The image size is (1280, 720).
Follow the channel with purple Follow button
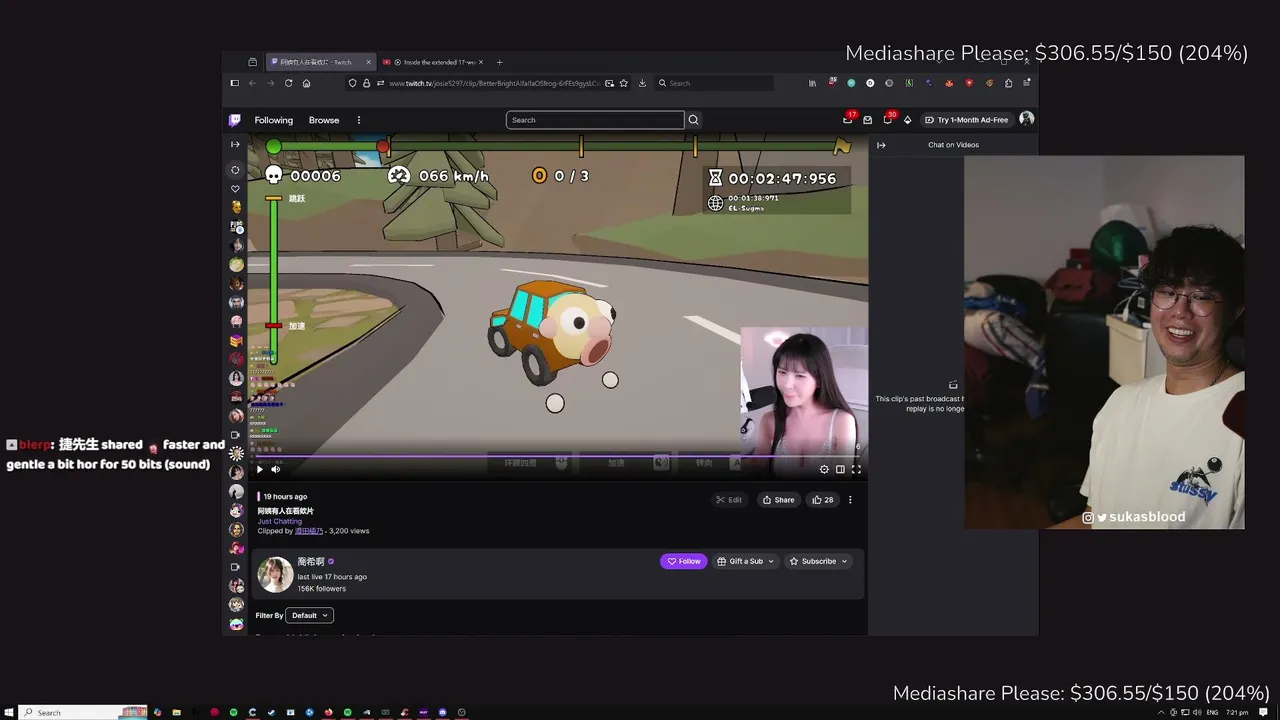pyautogui.click(x=684, y=561)
